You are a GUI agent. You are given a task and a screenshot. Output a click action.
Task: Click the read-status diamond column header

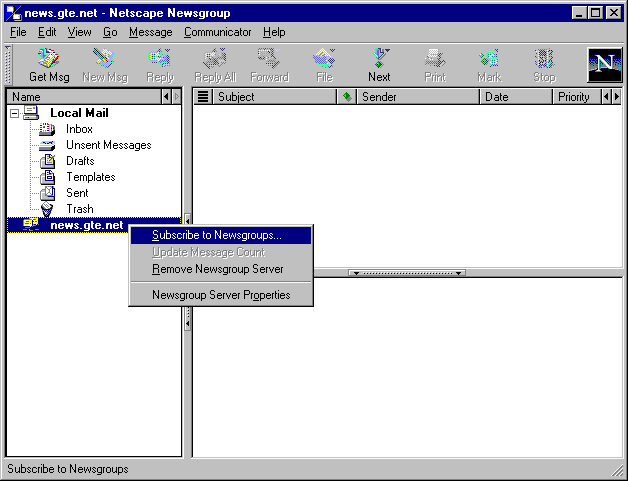[347, 97]
